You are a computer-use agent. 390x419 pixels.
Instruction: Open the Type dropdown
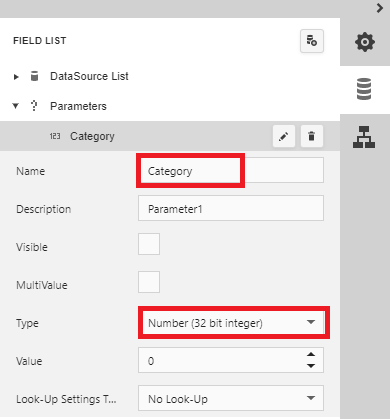point(231,323)
